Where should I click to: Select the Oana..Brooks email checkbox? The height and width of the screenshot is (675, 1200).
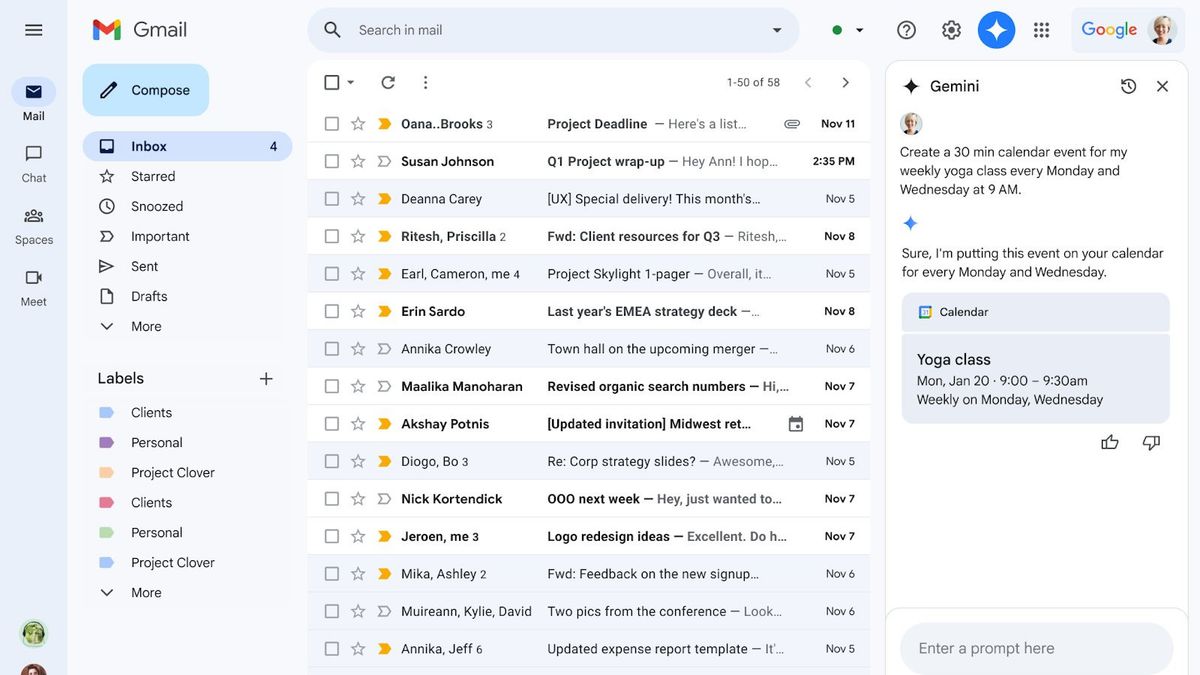332,124
